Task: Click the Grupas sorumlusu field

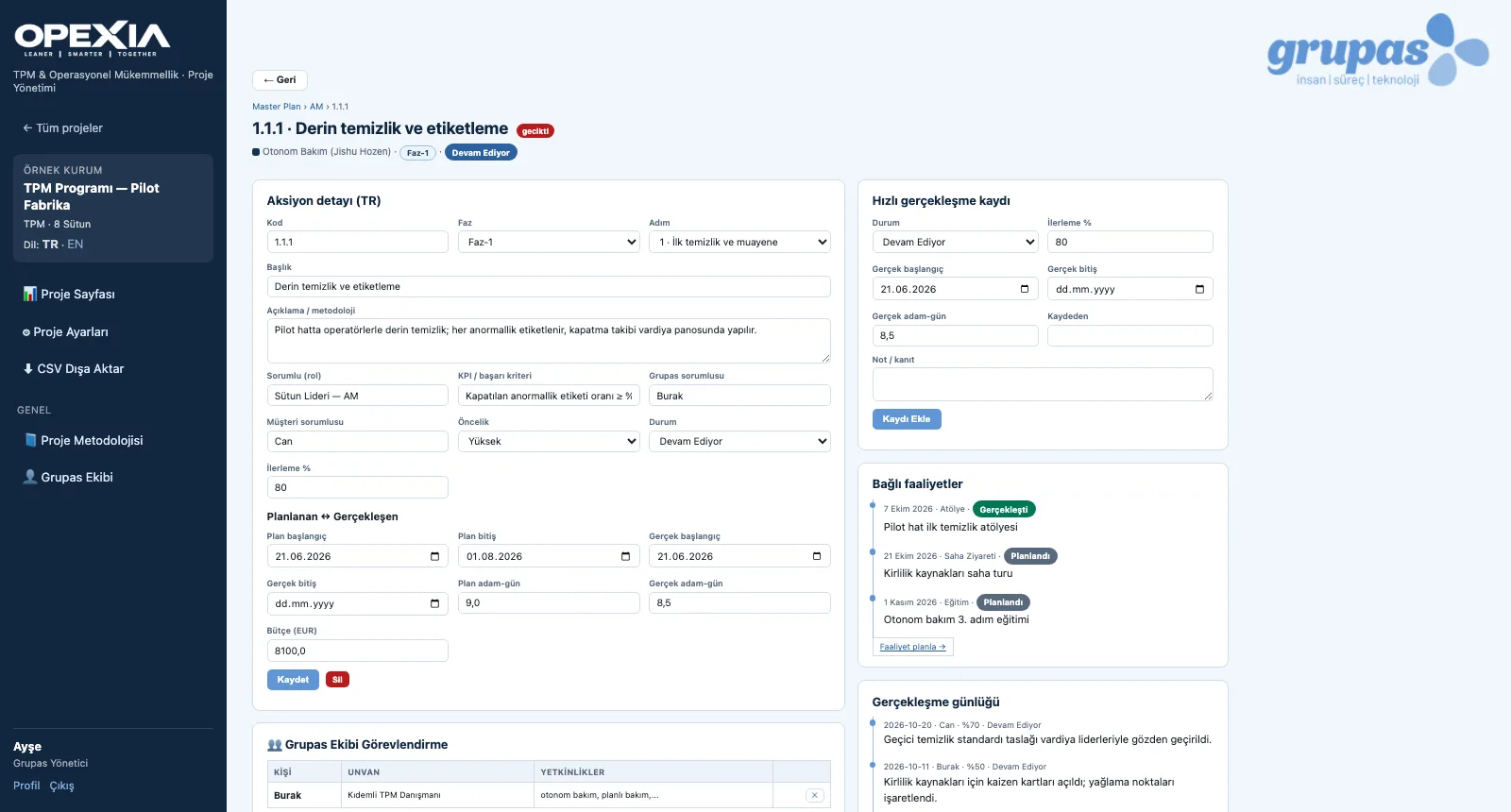Action: point(739,396)
